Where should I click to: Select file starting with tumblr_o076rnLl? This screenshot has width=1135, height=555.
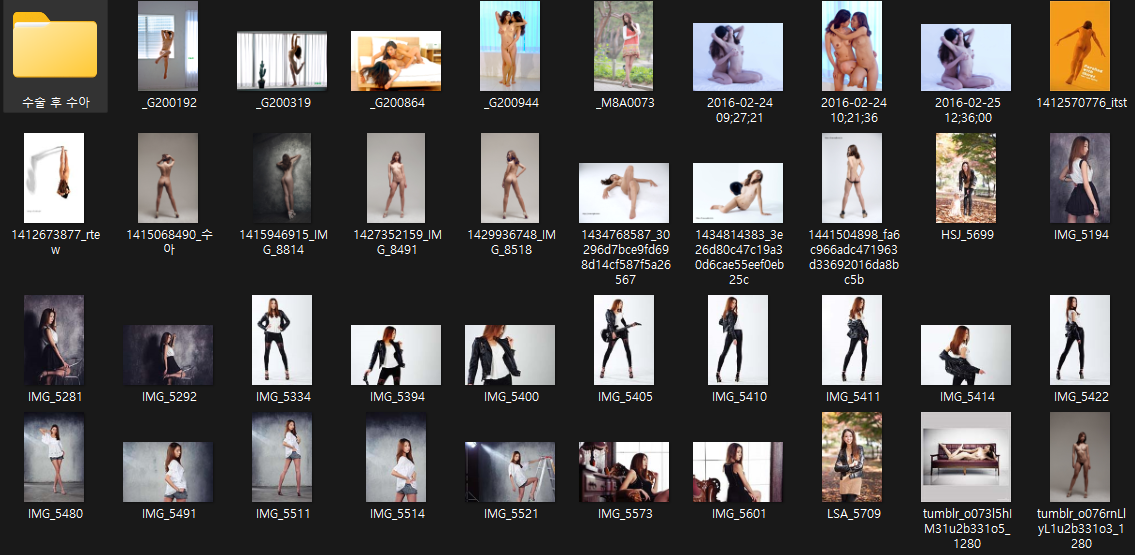point(1080,457)
